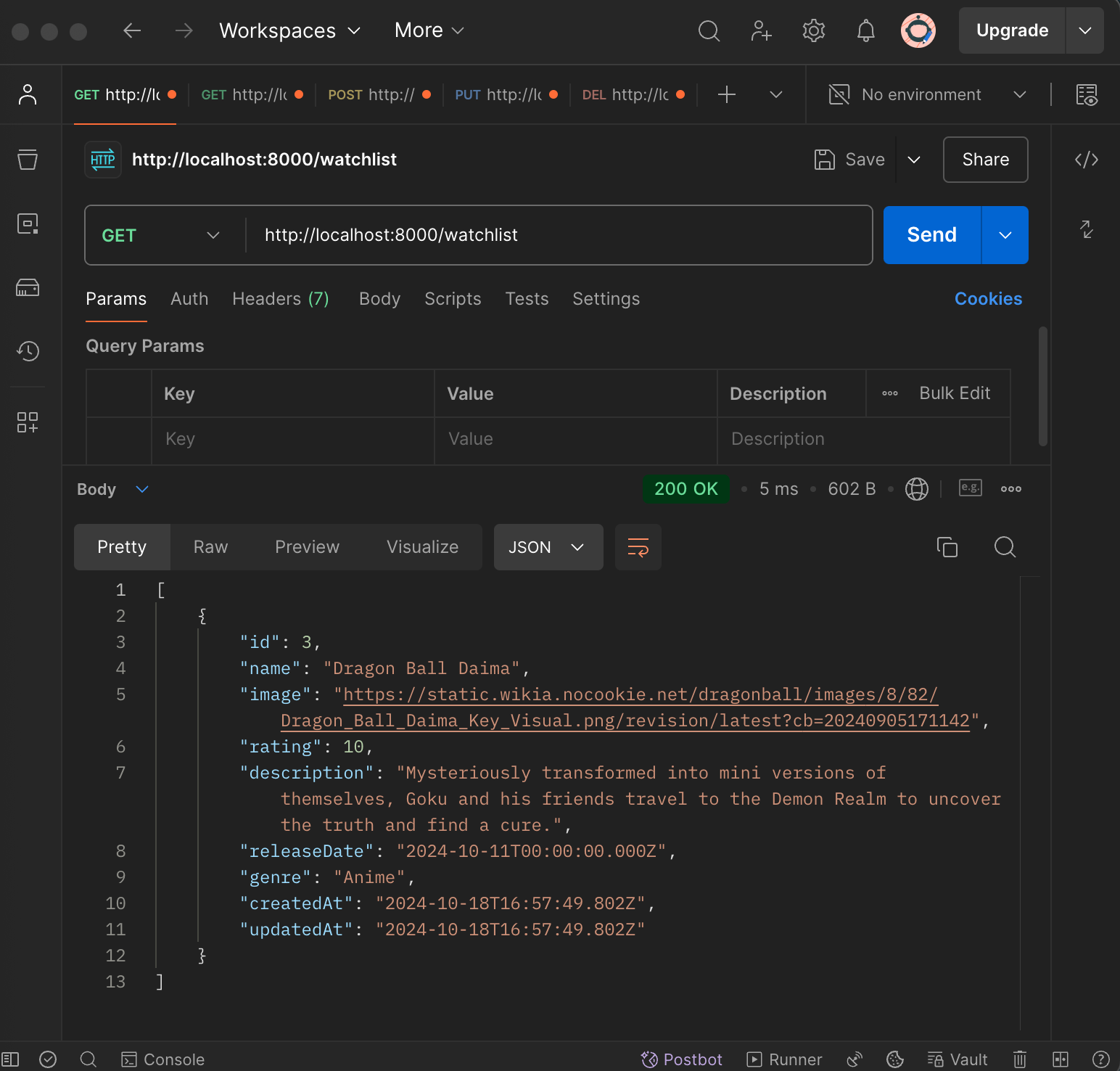View the response in Raw mode

point(210,547)
